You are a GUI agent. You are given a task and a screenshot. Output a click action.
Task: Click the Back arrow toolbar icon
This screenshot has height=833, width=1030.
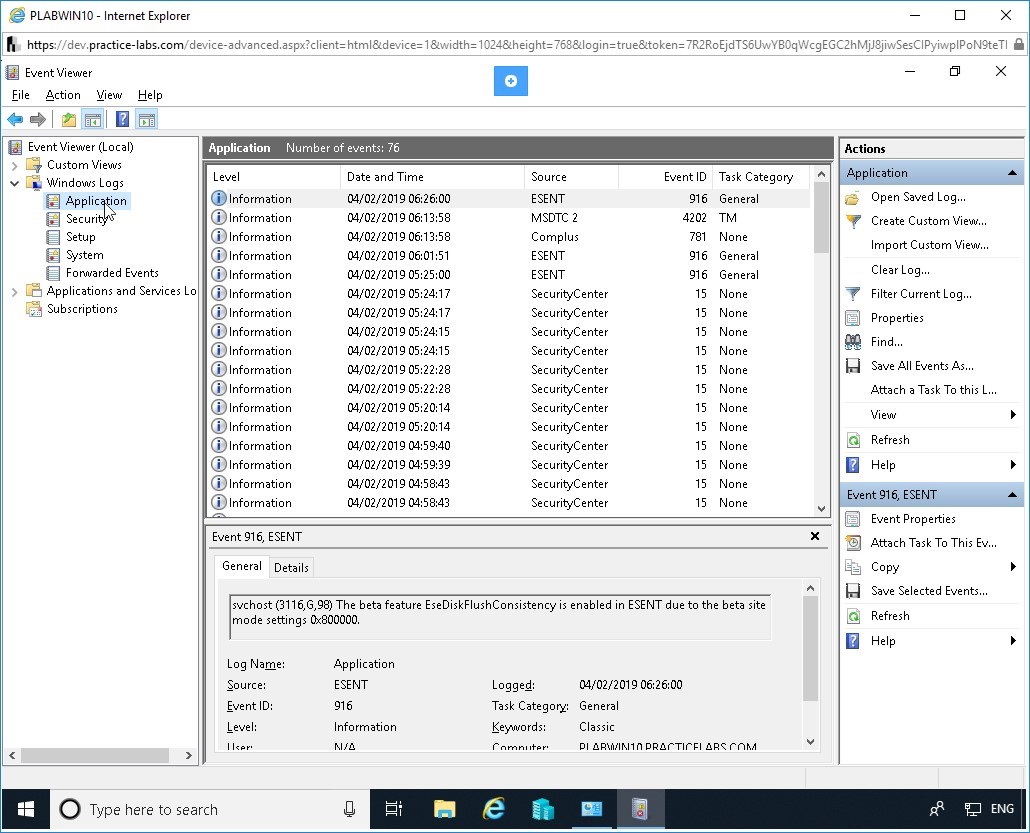[x=15, y=120]
